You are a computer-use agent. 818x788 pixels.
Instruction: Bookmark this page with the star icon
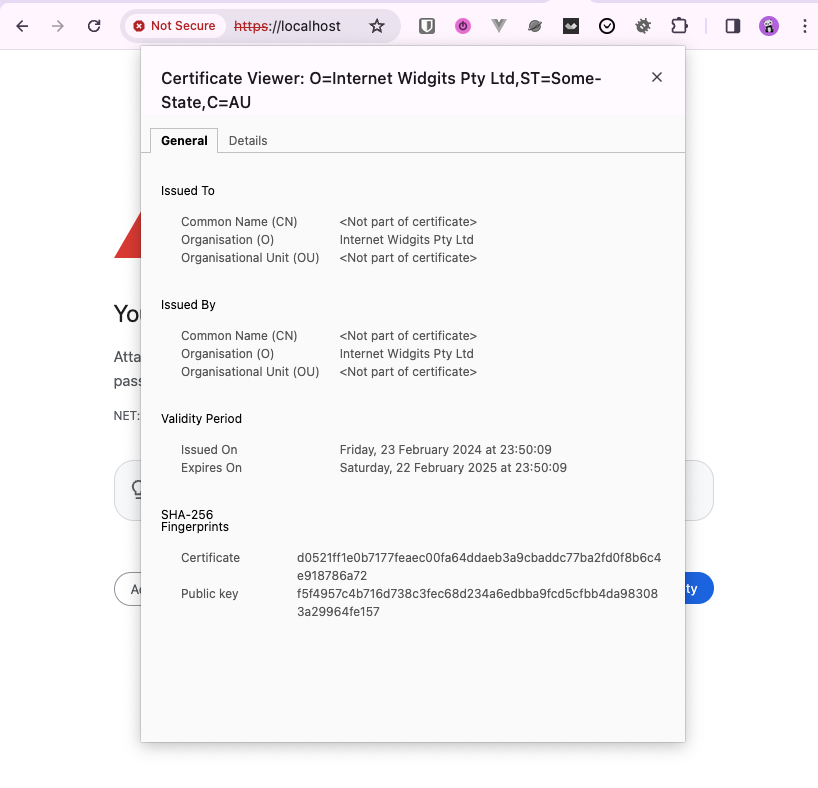pyautogui.click(x=377, y=26)
